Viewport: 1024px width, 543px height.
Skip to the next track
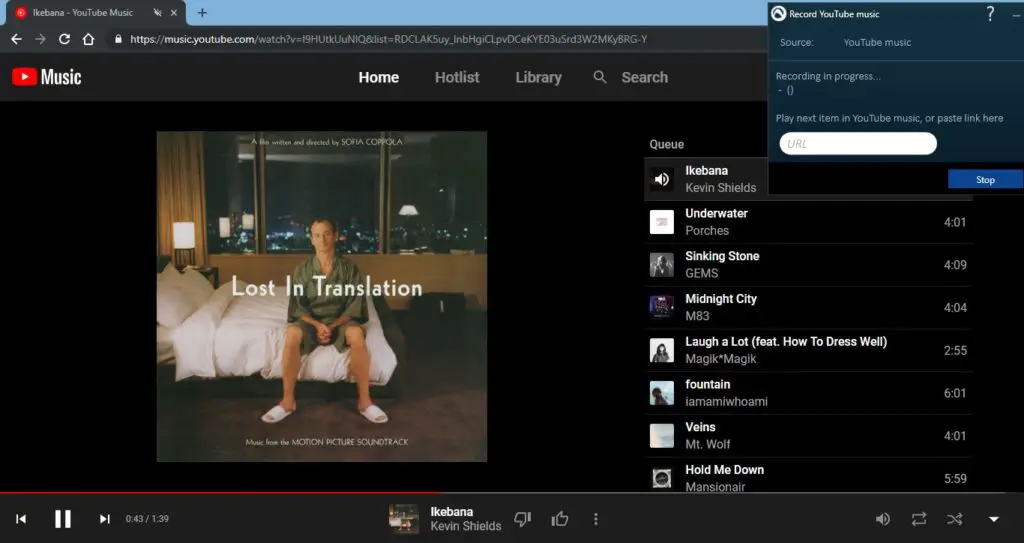[x=104, y=519]
